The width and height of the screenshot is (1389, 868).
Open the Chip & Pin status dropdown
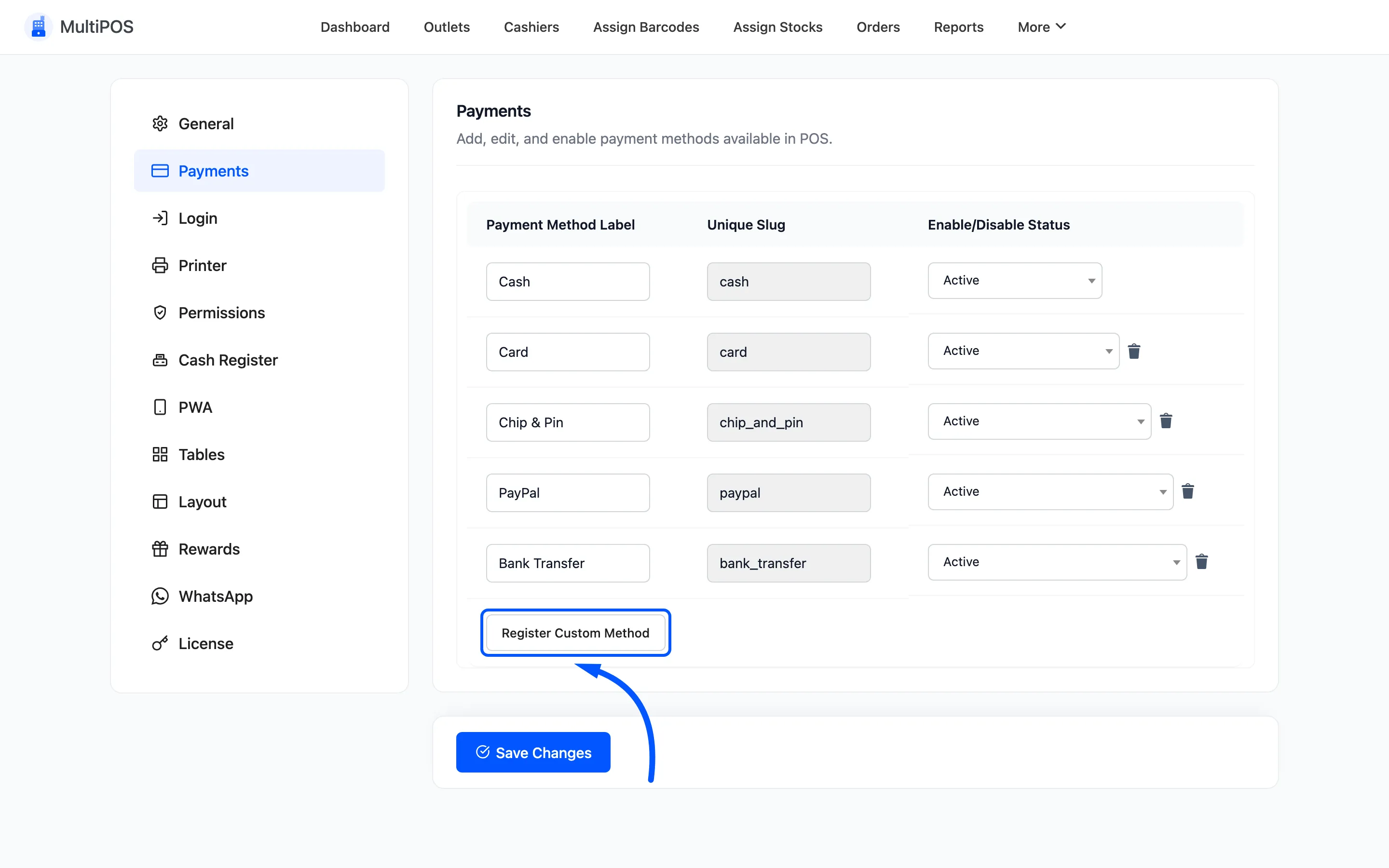click(x=1039, y=421)
